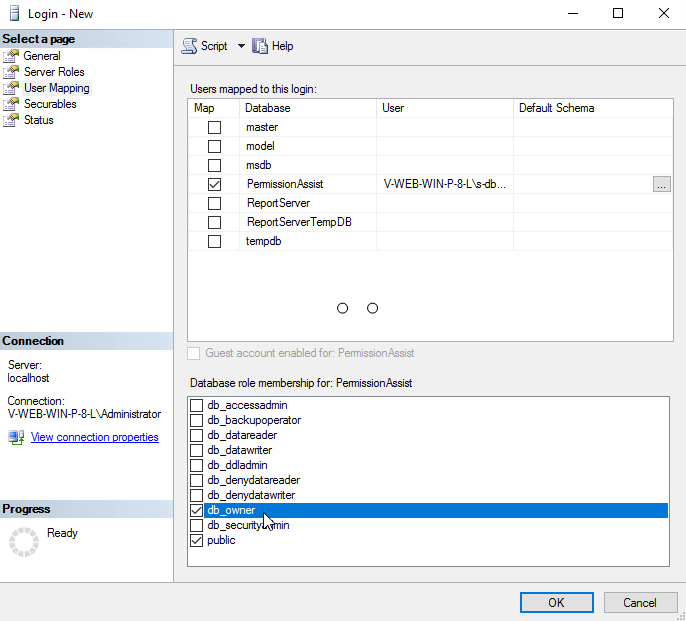
Task: Maximize the Login - New window
Action: click(618, 14)
